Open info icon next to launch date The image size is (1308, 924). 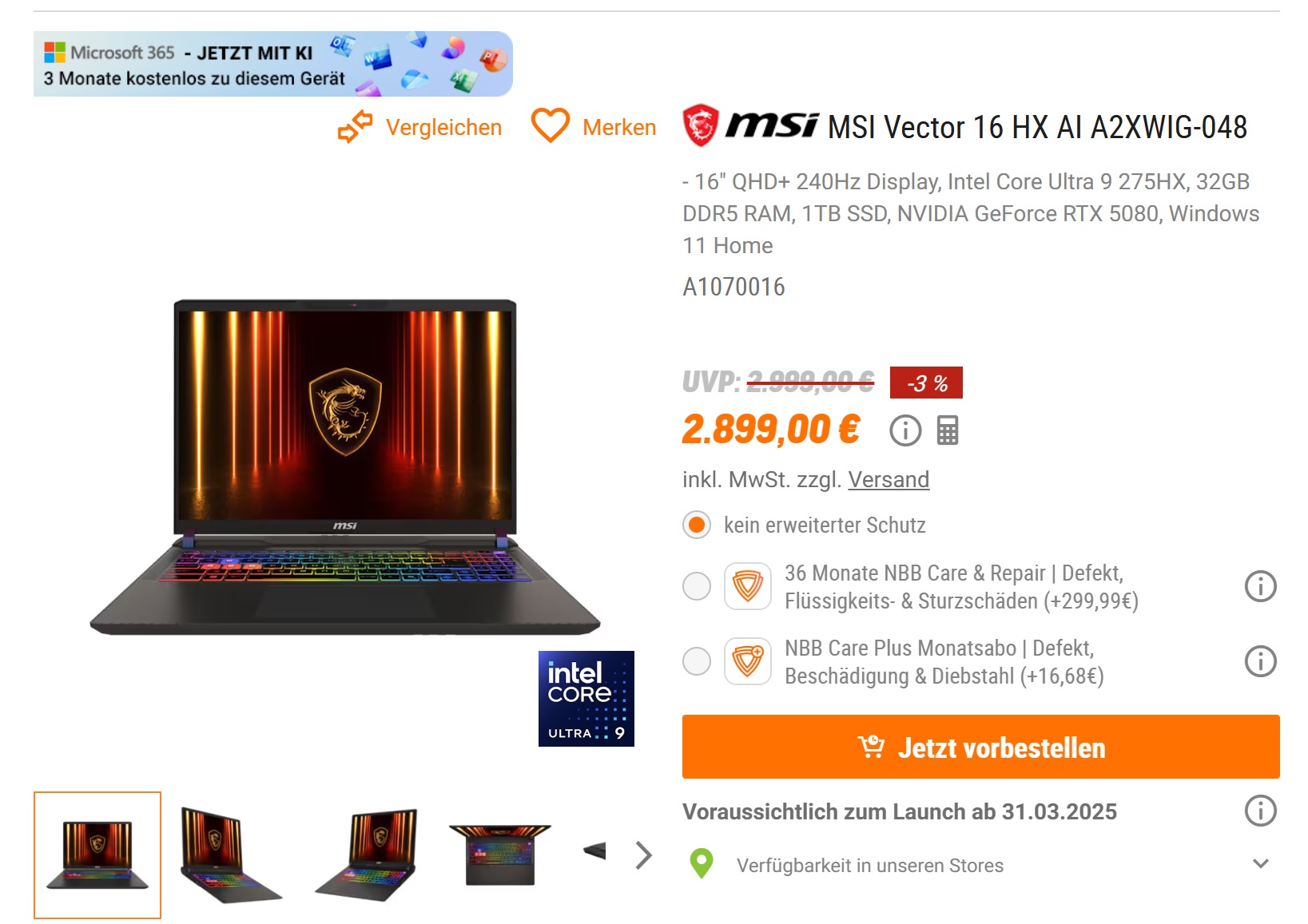pos(1260,811)
